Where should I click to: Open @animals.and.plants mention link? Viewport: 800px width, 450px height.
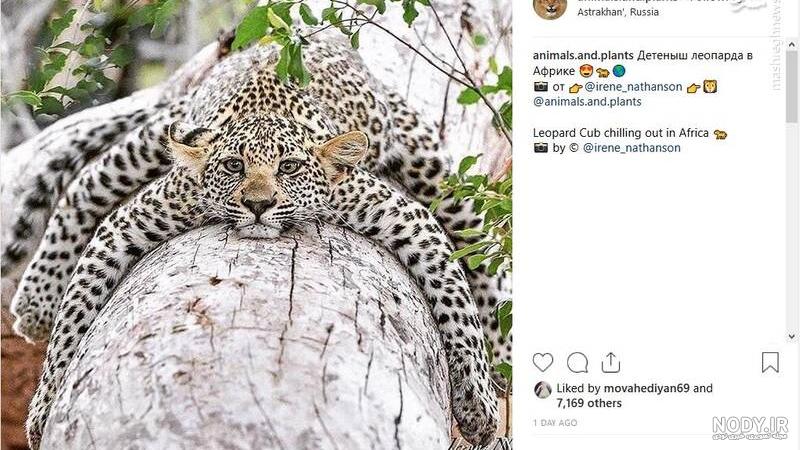coord(587,102)
